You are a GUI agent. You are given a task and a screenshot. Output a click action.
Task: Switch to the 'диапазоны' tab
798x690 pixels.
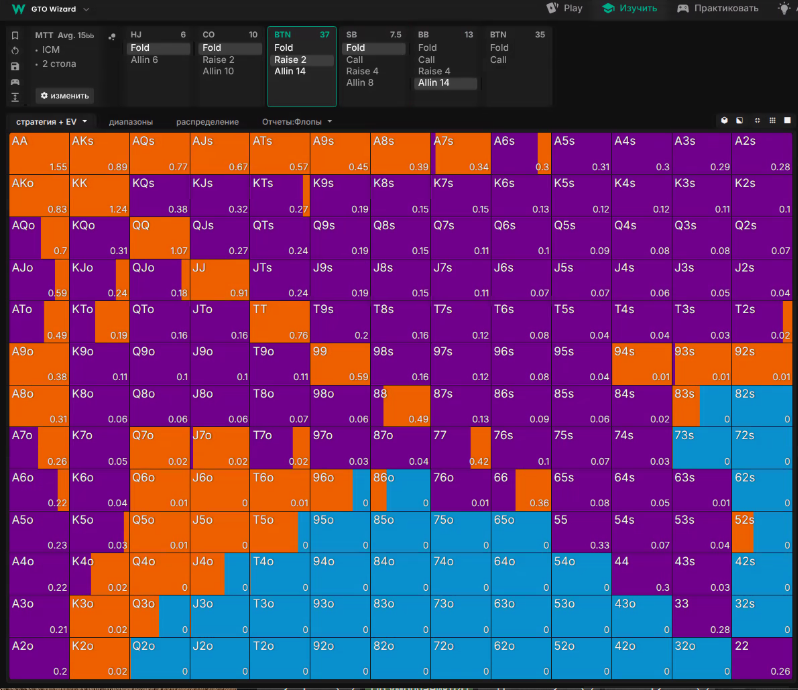[x=131, y=122]
